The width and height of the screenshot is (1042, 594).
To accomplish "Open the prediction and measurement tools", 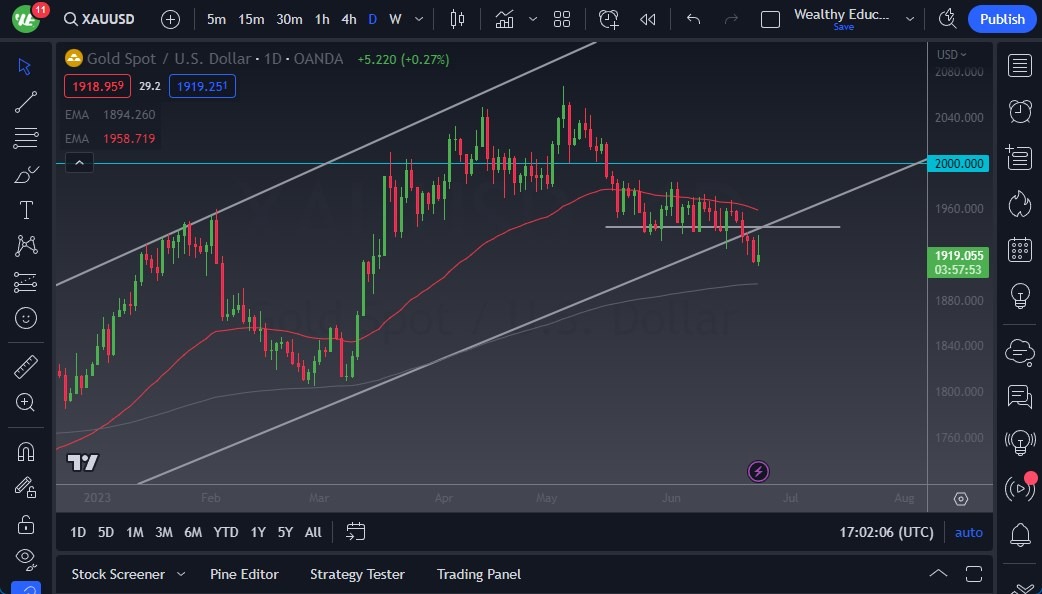I will click(x=25, y=282).
